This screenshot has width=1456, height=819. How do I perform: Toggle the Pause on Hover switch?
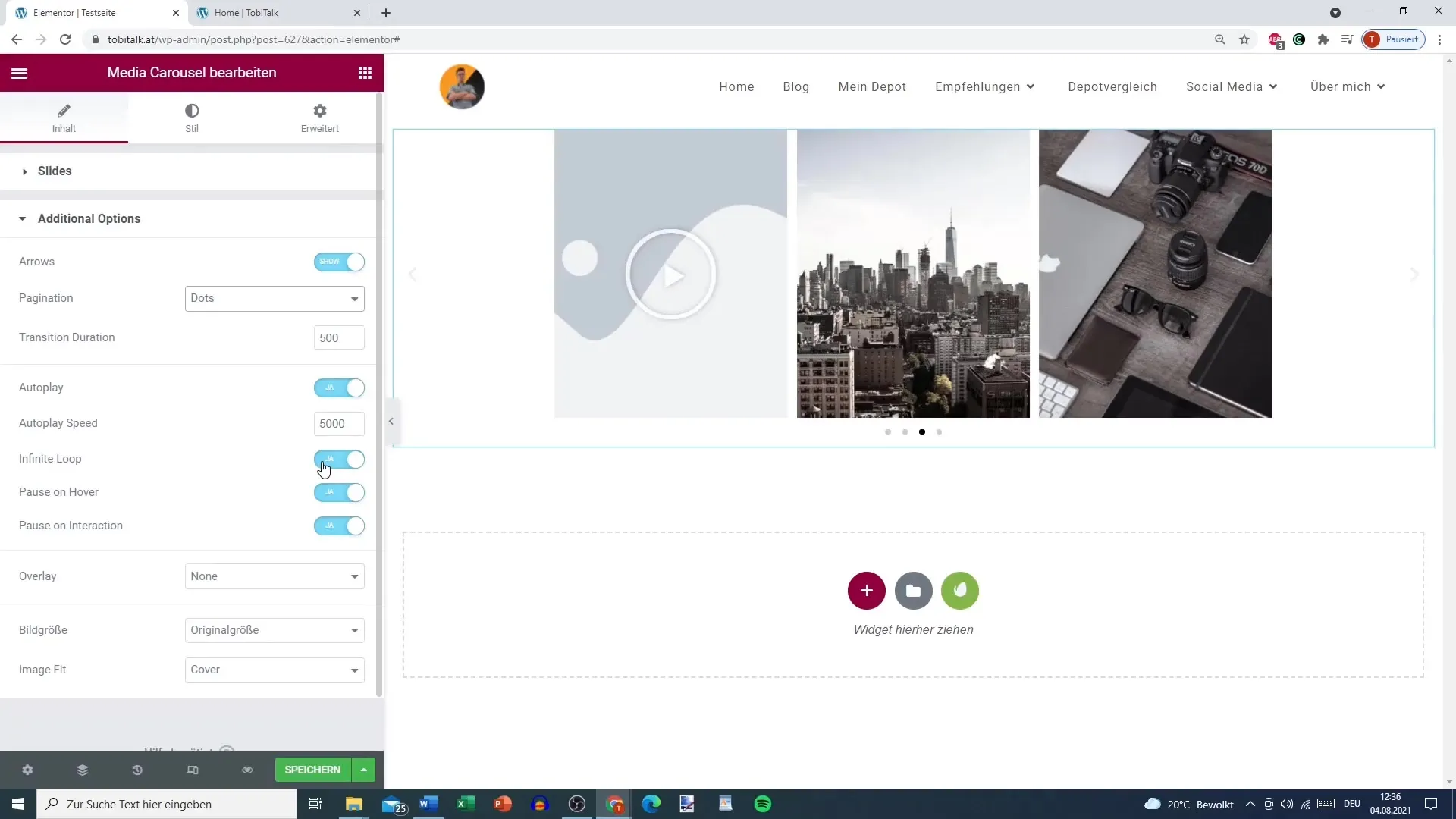[340, 492]
